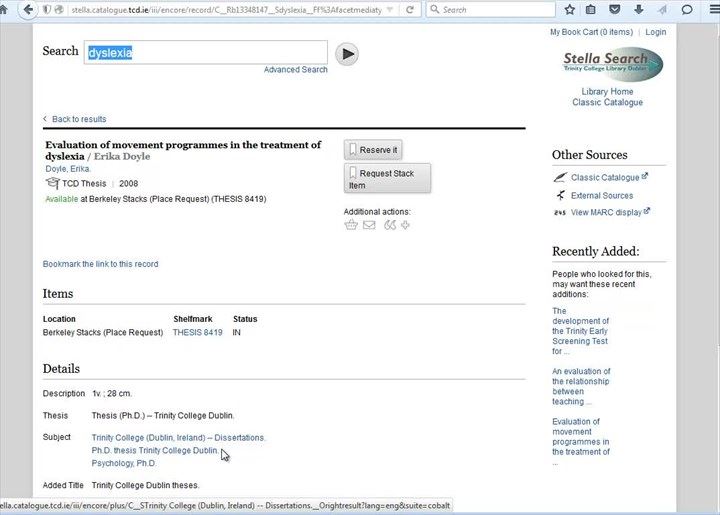Click the email envelope icon under Additional actions
The image size is (720, 515).
tap(369, 225)
